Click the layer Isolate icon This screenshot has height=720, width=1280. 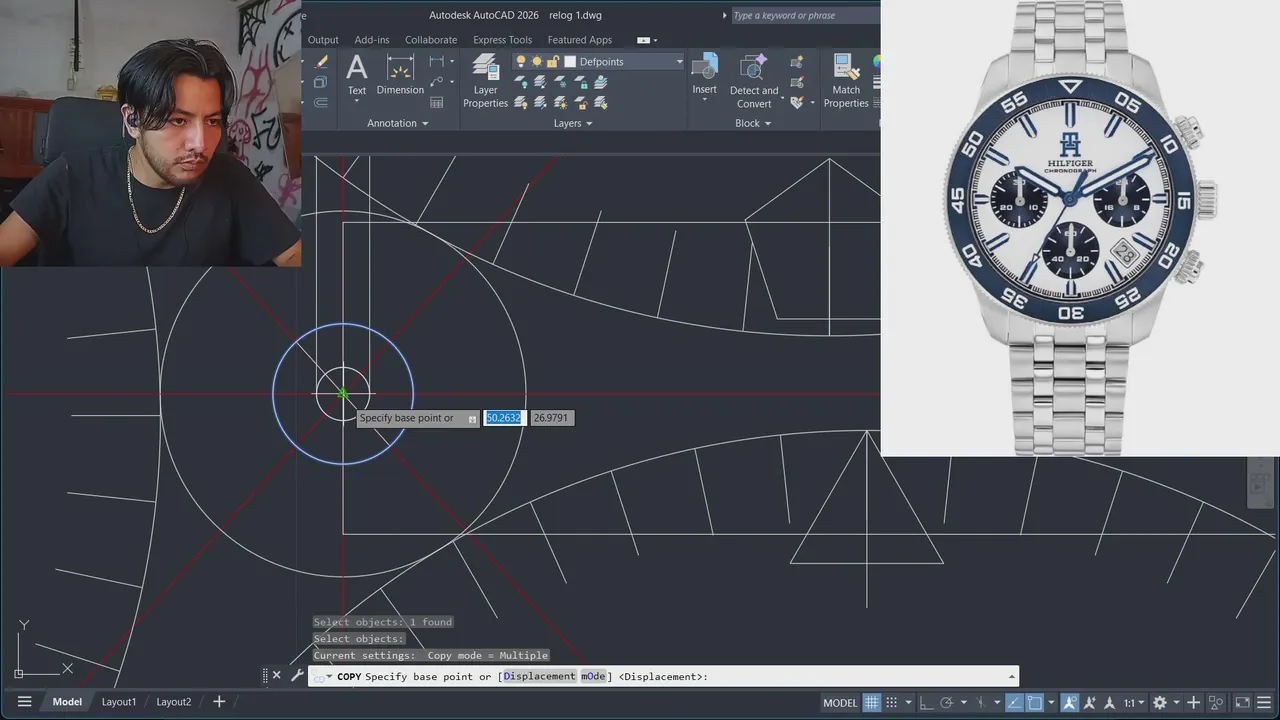tap(541, 82)
